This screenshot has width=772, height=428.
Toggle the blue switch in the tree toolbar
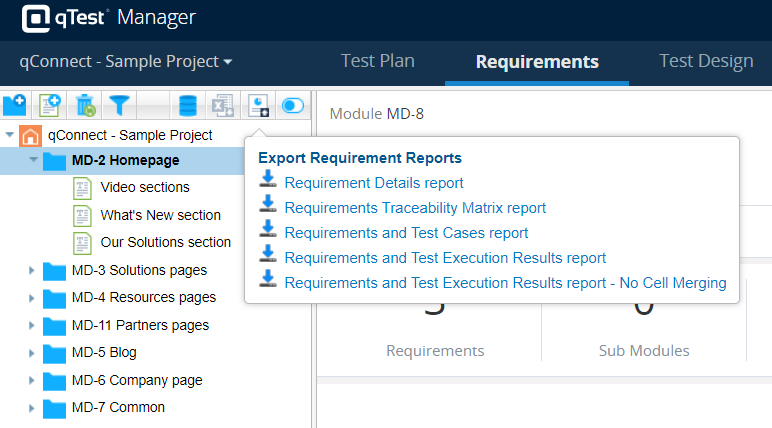pos(293,104)
